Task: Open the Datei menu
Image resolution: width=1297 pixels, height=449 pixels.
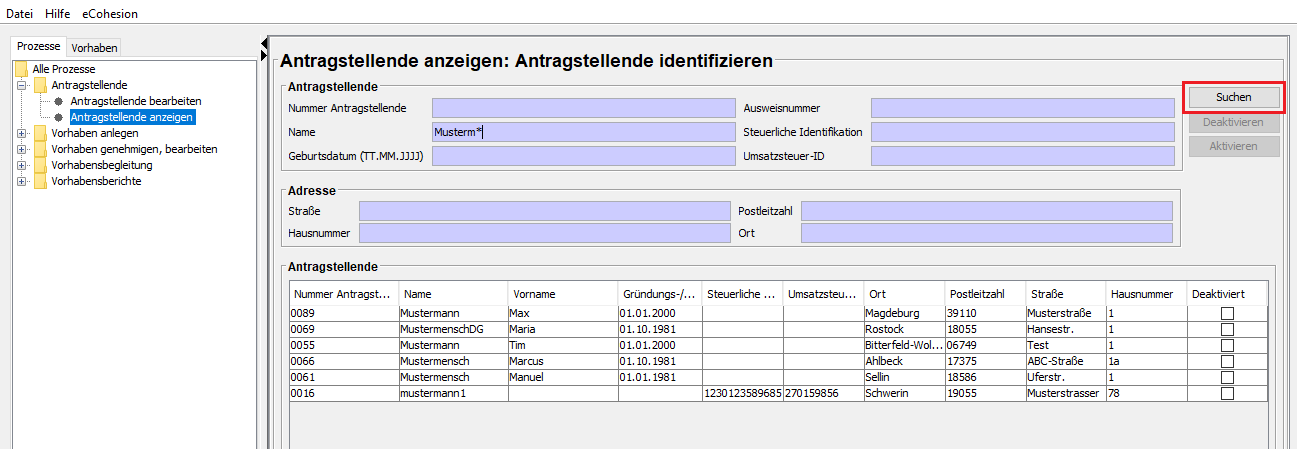Action: 20,14
